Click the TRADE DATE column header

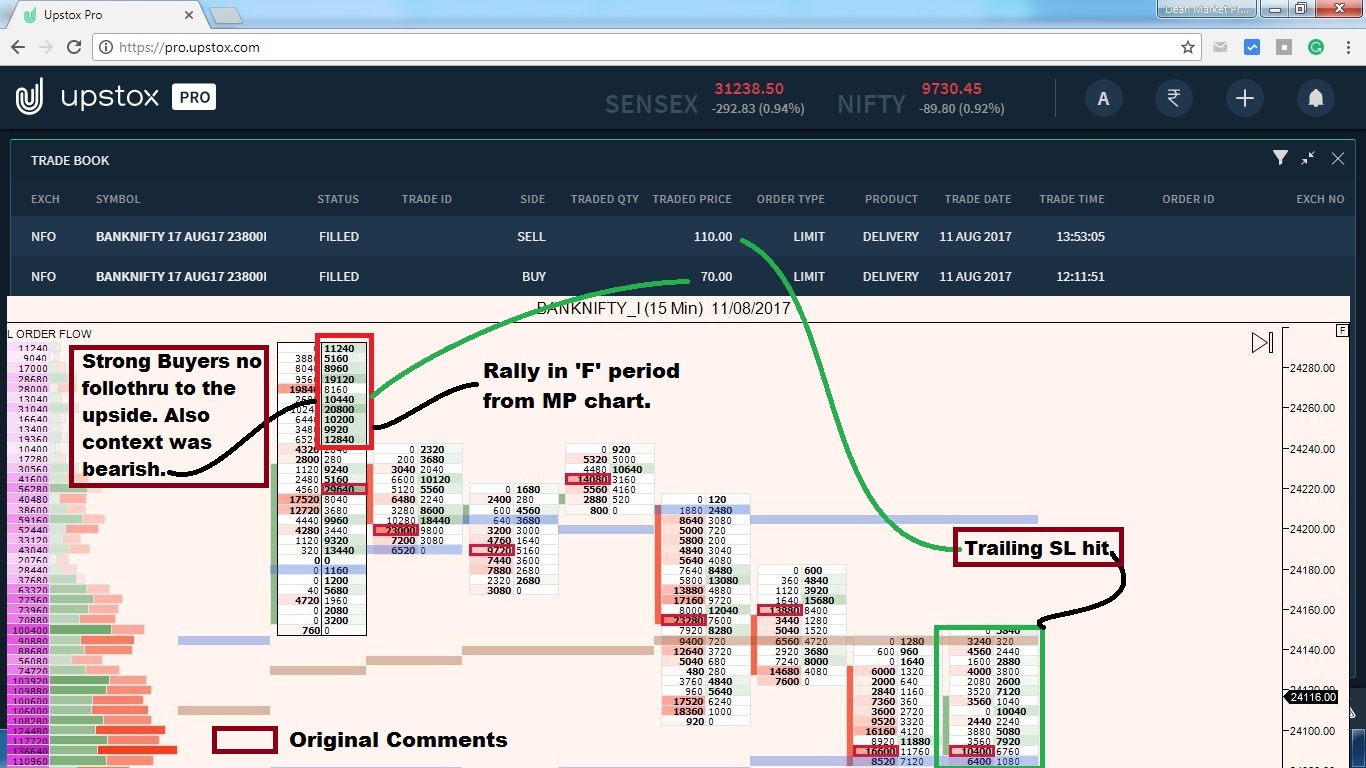(978, 199)
